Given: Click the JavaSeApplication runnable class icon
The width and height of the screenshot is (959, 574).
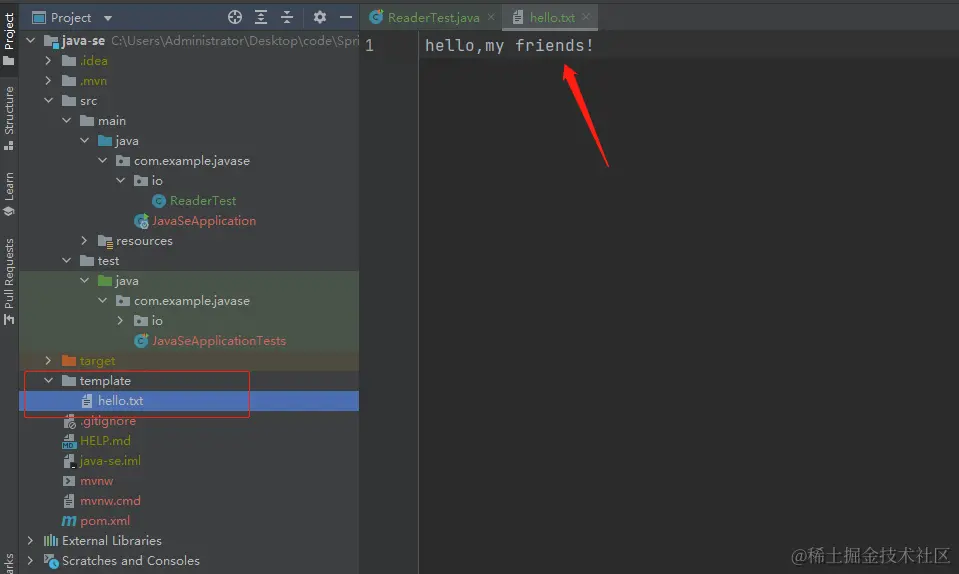Looking at the screenshot, I should 141,221.
